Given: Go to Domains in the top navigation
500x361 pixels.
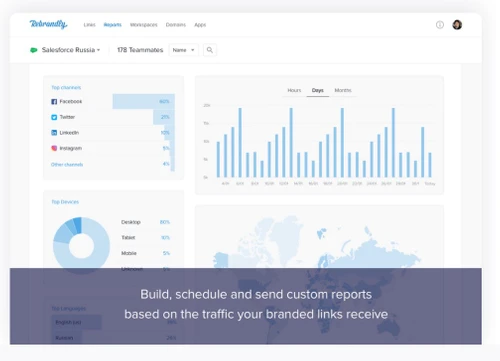Looking at the screenshot, I should pyautogui.click(x=176, y=25).
